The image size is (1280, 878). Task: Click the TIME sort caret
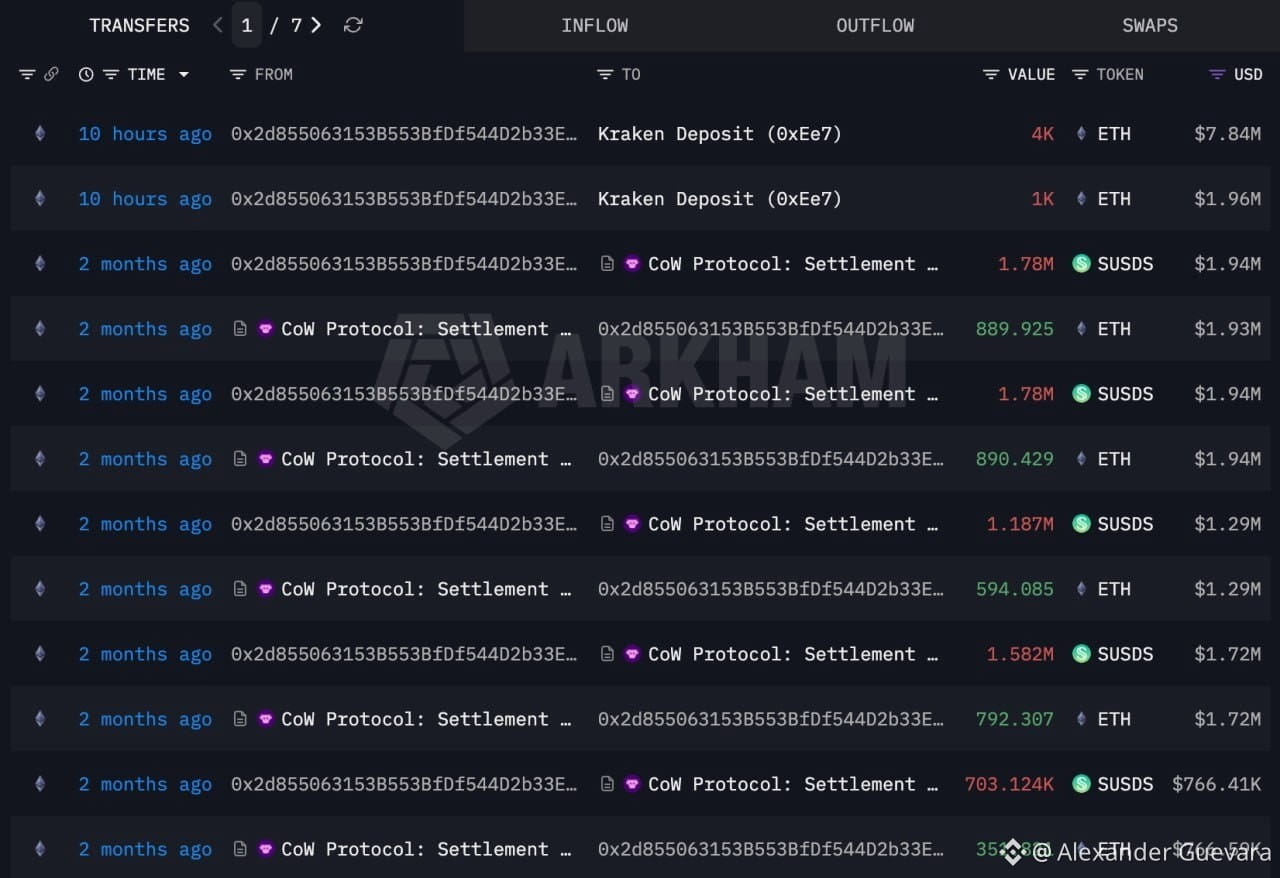click(x=184, y=74)
